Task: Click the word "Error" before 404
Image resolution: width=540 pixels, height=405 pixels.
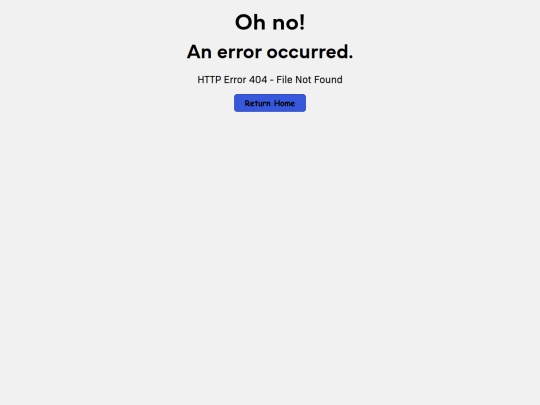Action: coord(235,80)
